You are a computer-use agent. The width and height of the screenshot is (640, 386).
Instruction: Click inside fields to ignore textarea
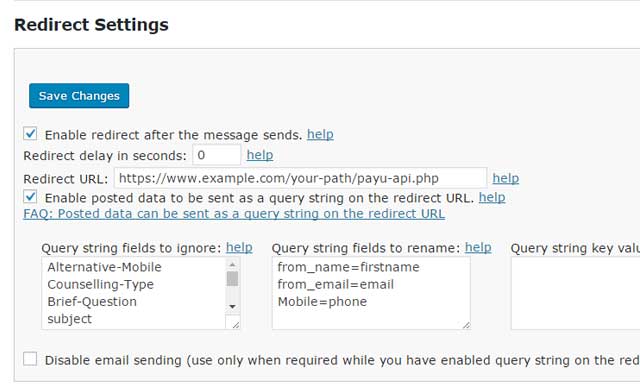tap(133, 293)
